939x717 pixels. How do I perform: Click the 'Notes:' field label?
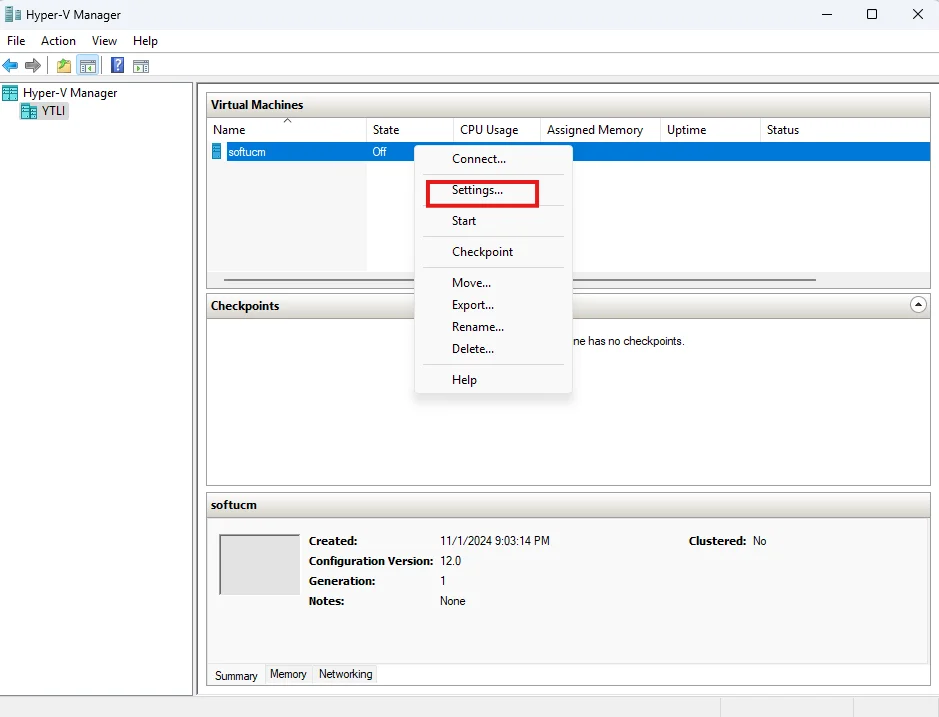(x=326, y=601)
